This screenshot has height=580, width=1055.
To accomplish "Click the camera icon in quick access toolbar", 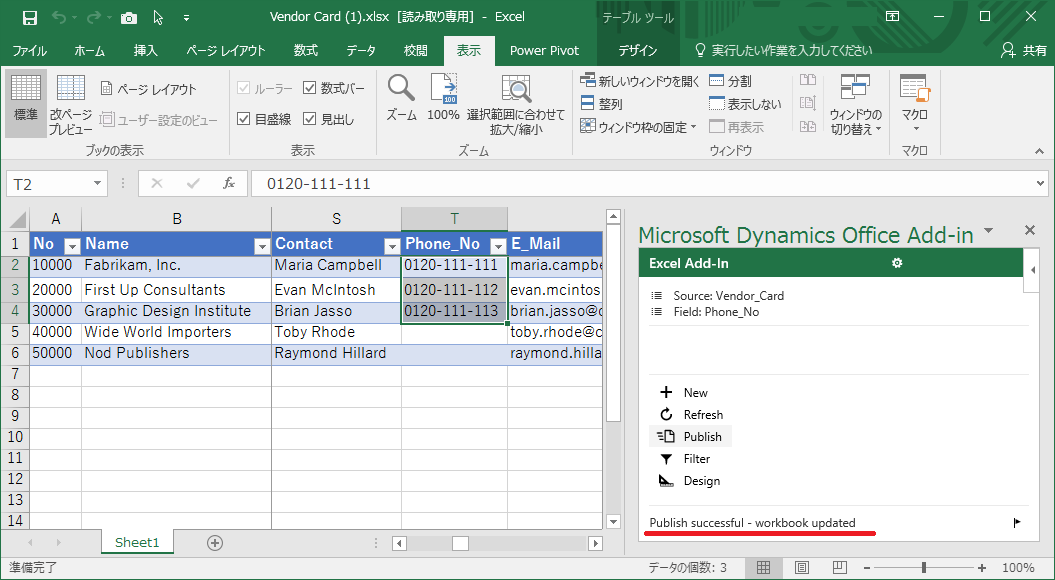I will (x=129, y=18).
